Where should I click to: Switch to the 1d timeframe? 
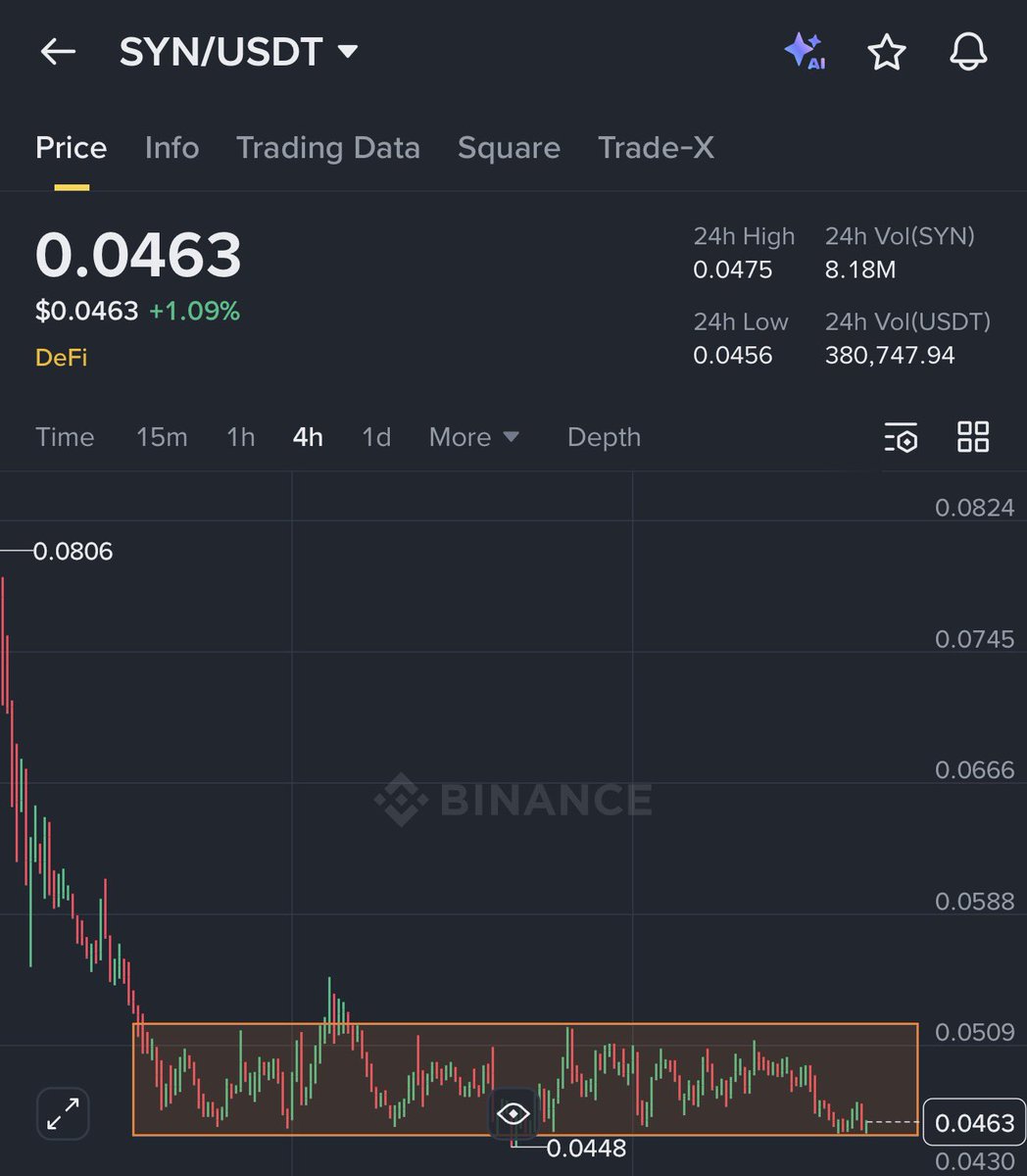tap(376, 437)
